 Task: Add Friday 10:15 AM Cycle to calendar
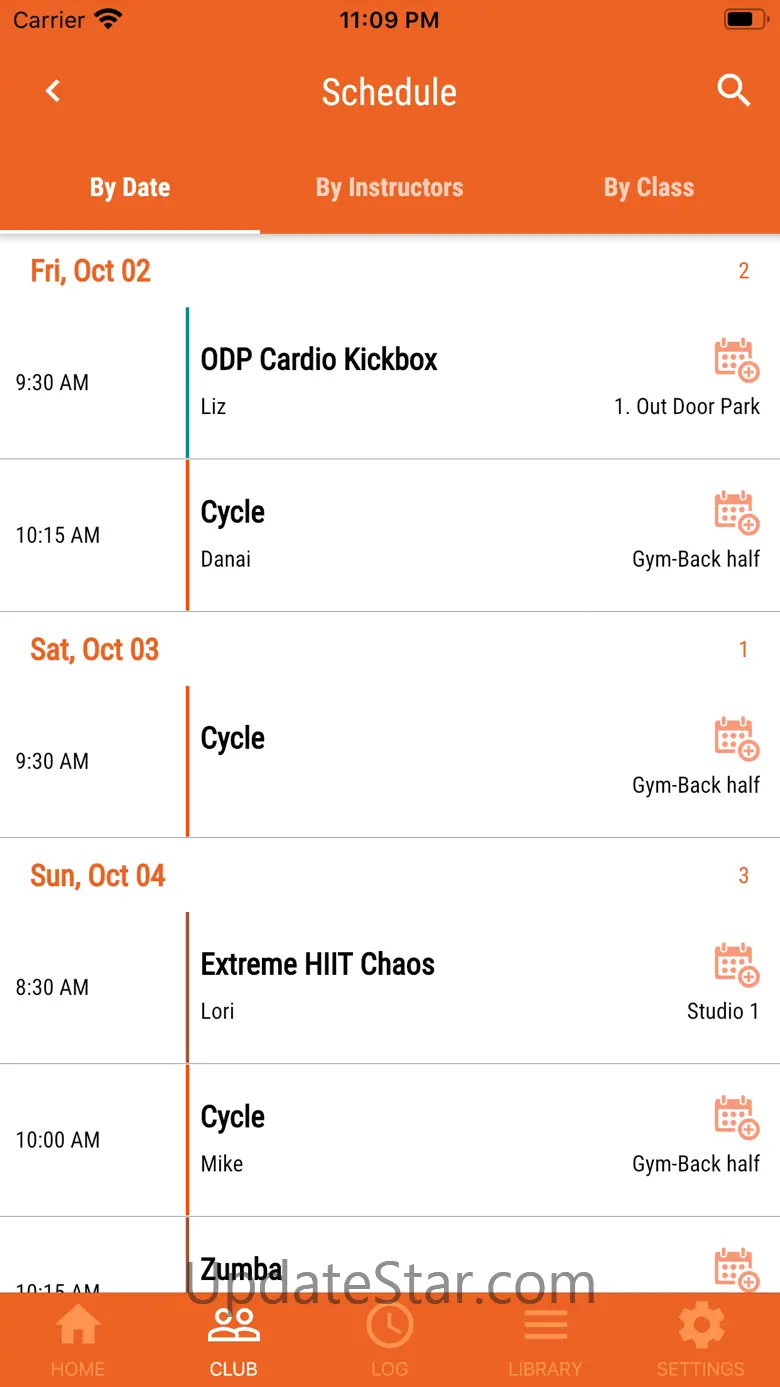[x=737, y=512]
